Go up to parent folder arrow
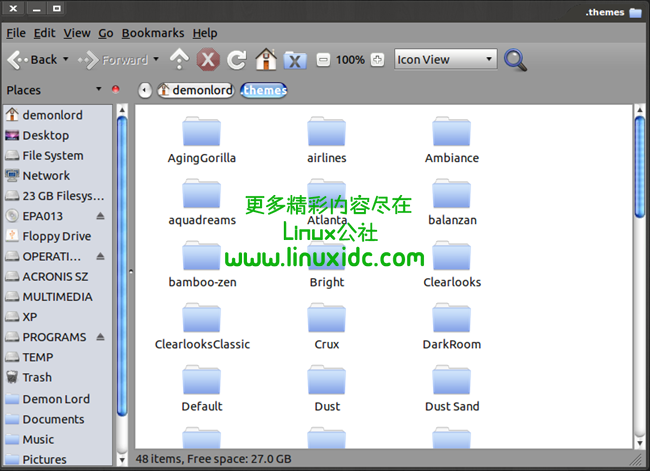 (179, 60)
